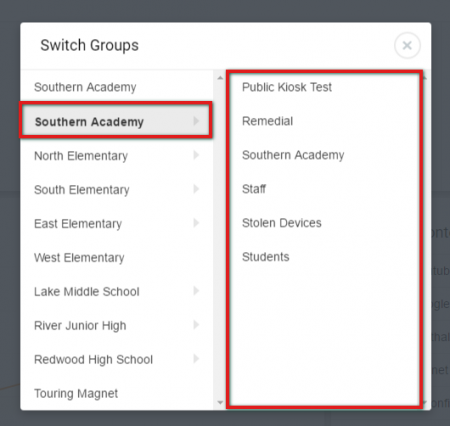
Task: Expand North Elementary subgroup arrow
Action: coord(196,155)
